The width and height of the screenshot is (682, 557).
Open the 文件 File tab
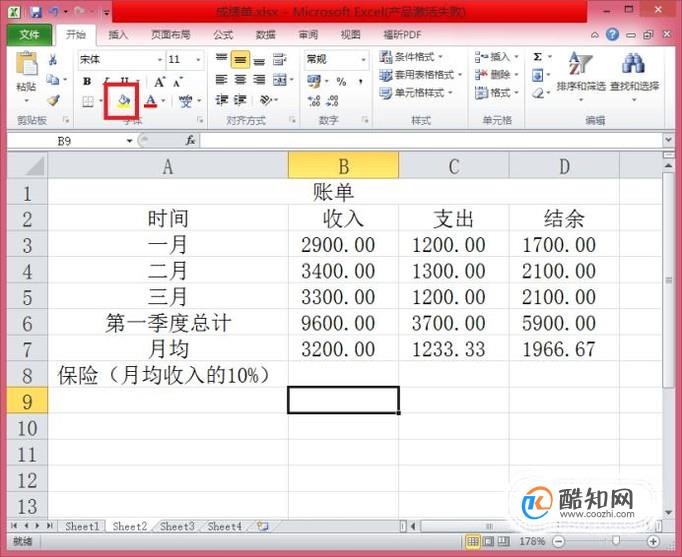pyautogui.click(x=29, y=34)
